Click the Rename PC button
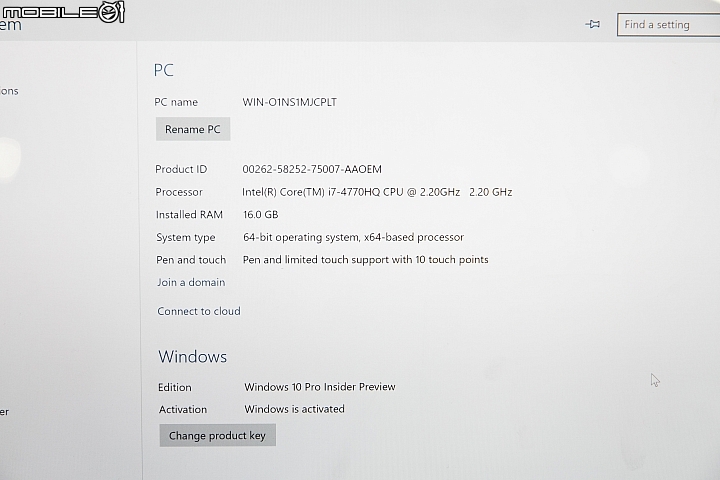The image size is (720, 480). (193, 129)
